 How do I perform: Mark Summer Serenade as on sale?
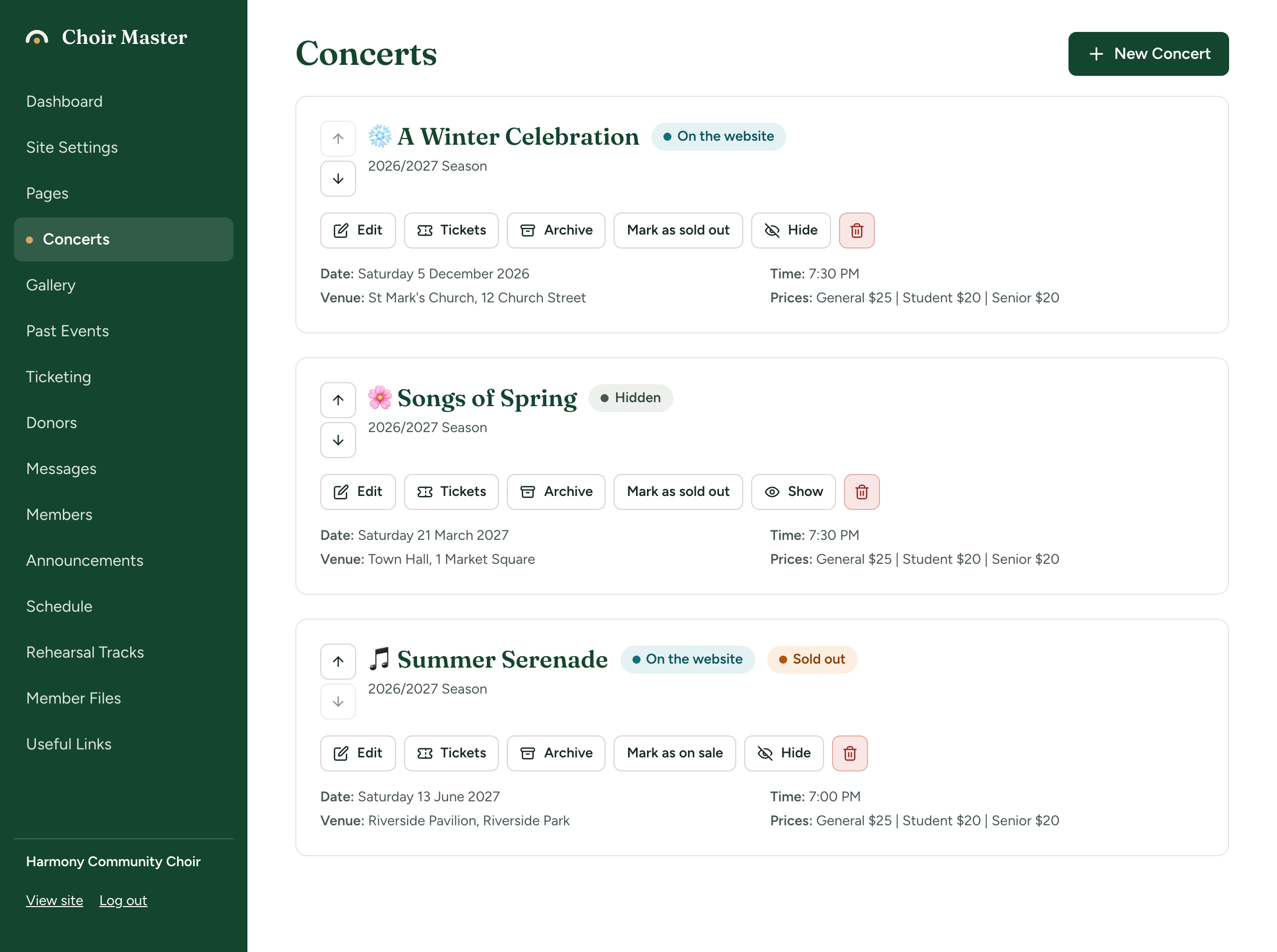(x=674, y=753)
